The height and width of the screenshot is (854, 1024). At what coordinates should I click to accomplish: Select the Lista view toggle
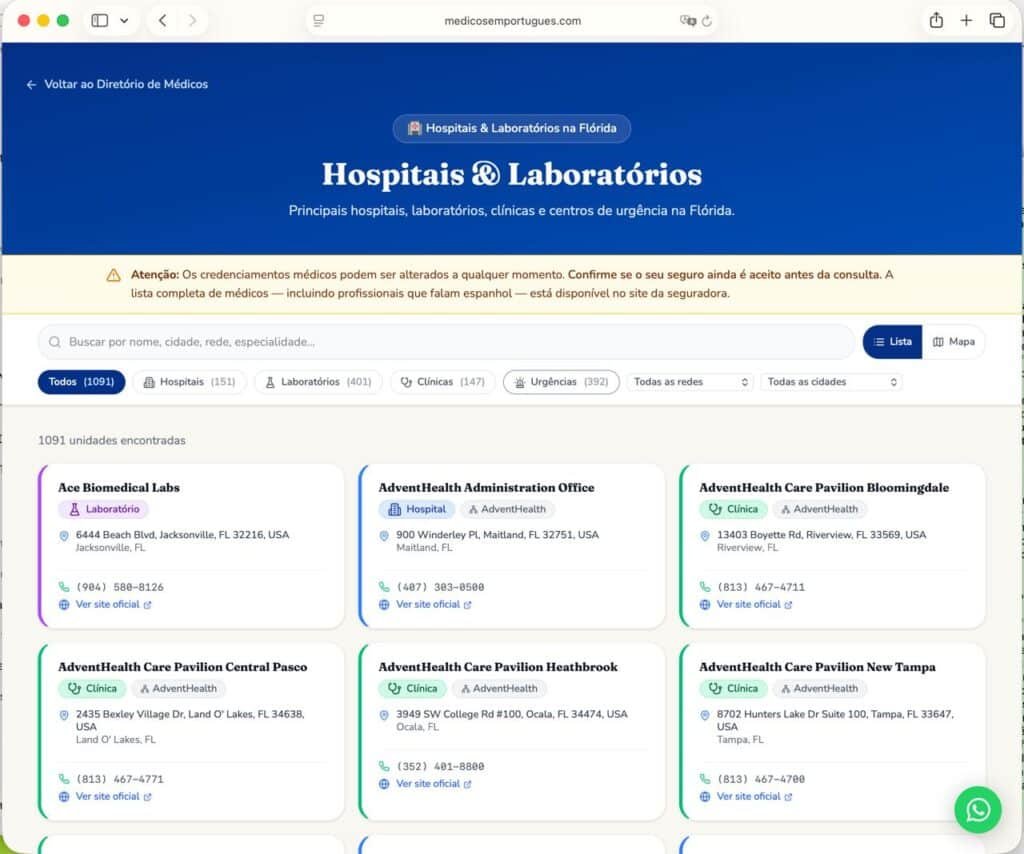[892, 342]
